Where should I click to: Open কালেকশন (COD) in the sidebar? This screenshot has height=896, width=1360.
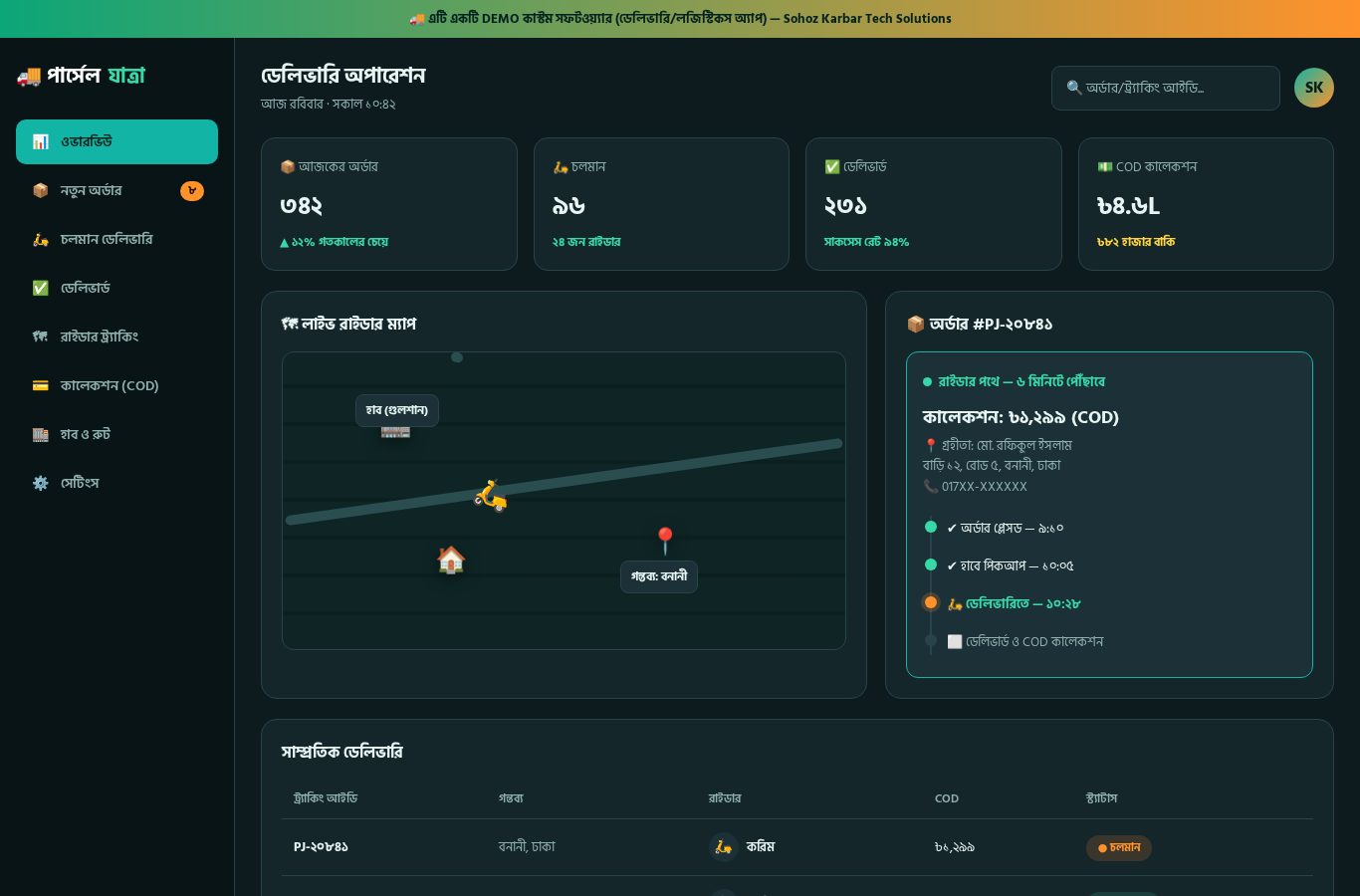pyautogui.click(x=116, y=385)
